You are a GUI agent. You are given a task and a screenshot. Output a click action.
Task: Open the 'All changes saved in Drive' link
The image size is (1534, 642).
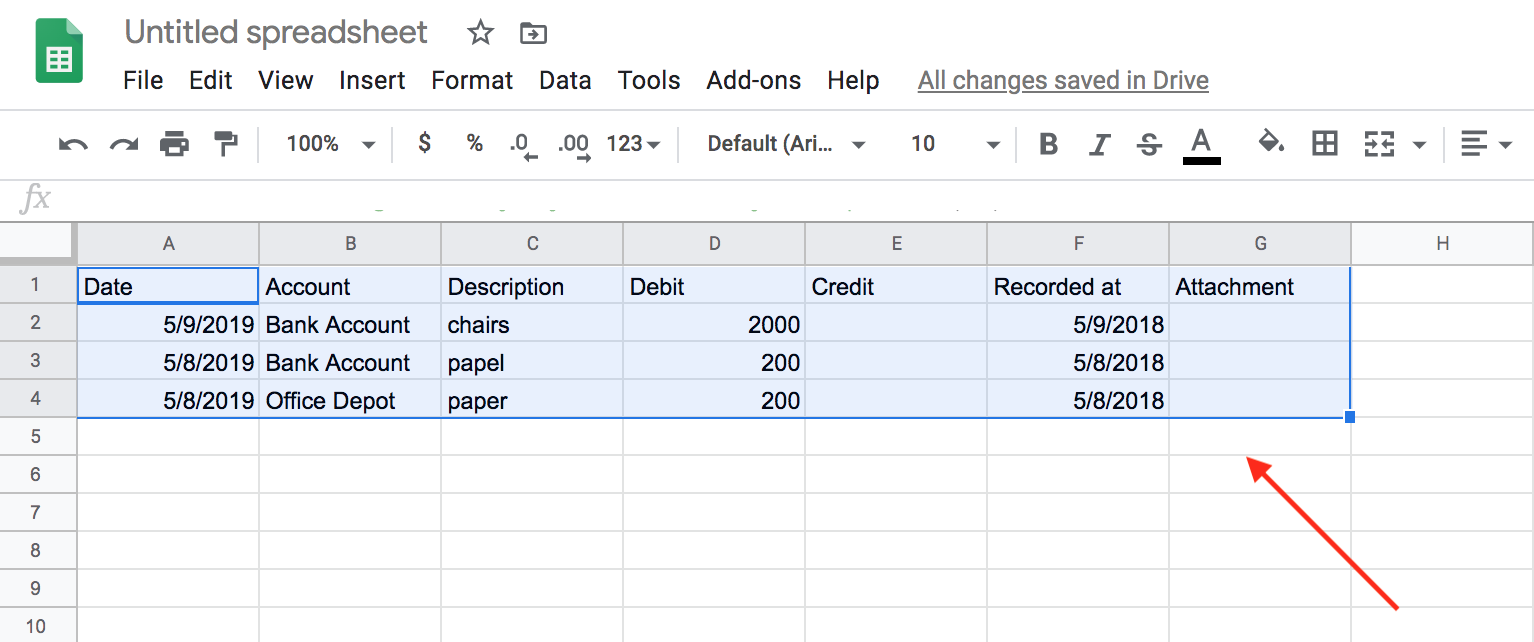coord(1062,80)
